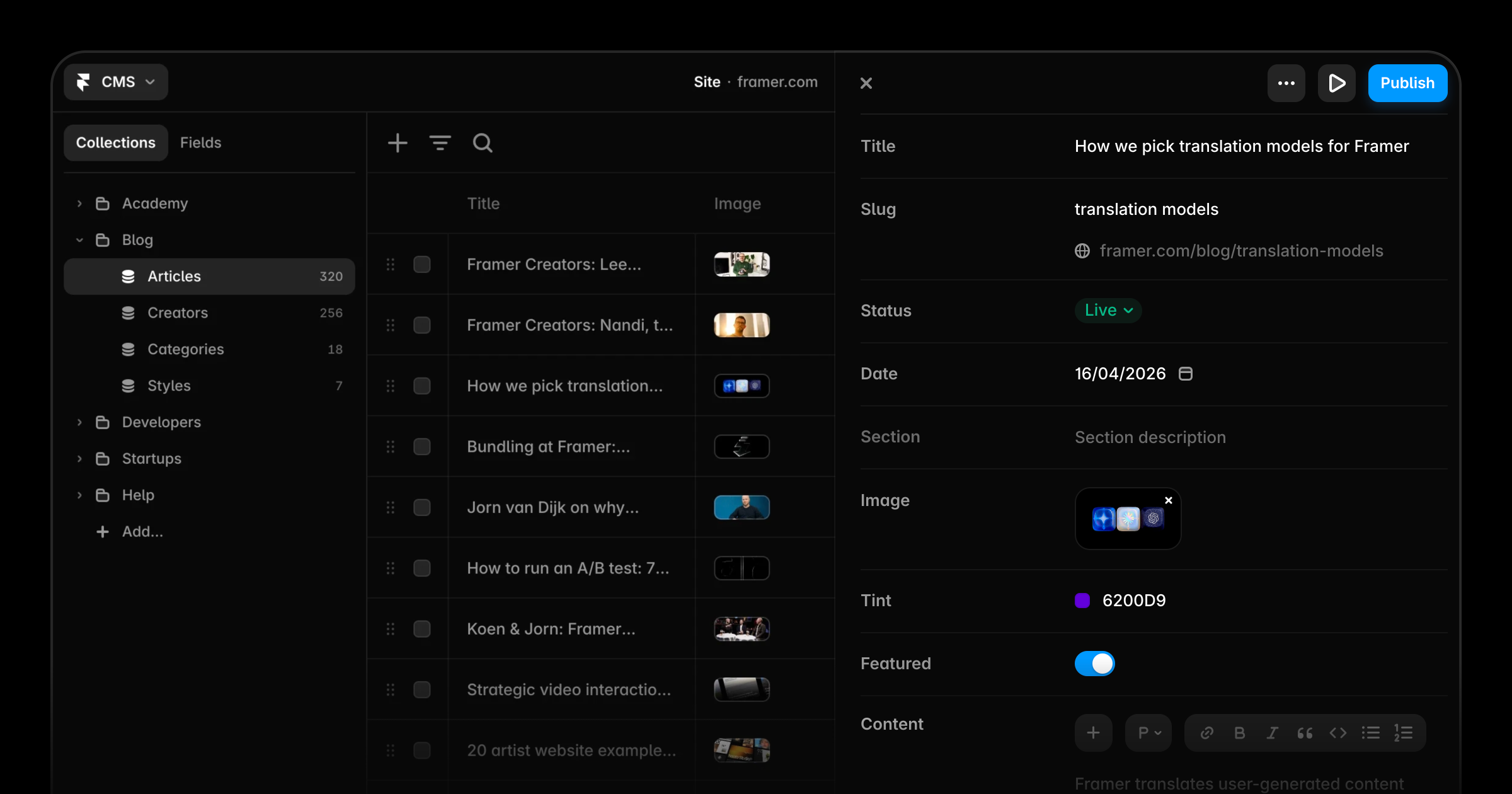Click Add... to create a collection
Screen dimensions: 1512x794
point(130,532)
